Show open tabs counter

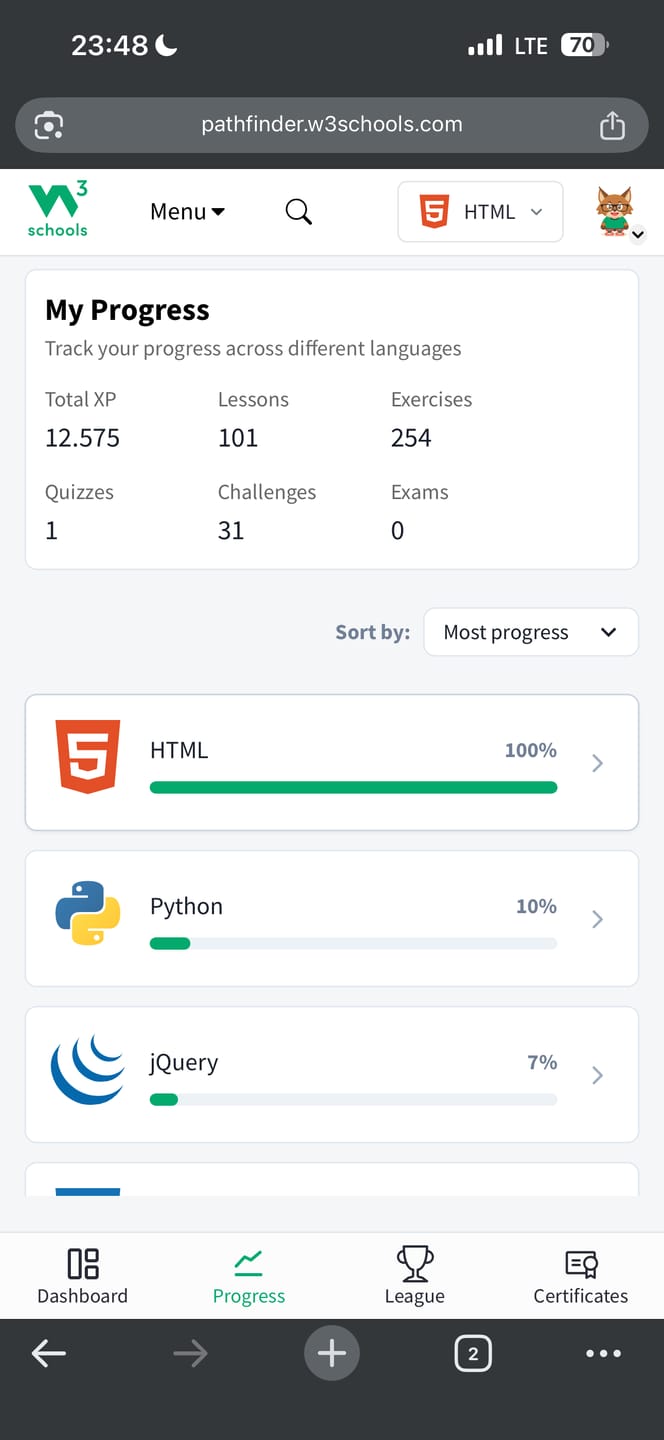click(473, 1354)
